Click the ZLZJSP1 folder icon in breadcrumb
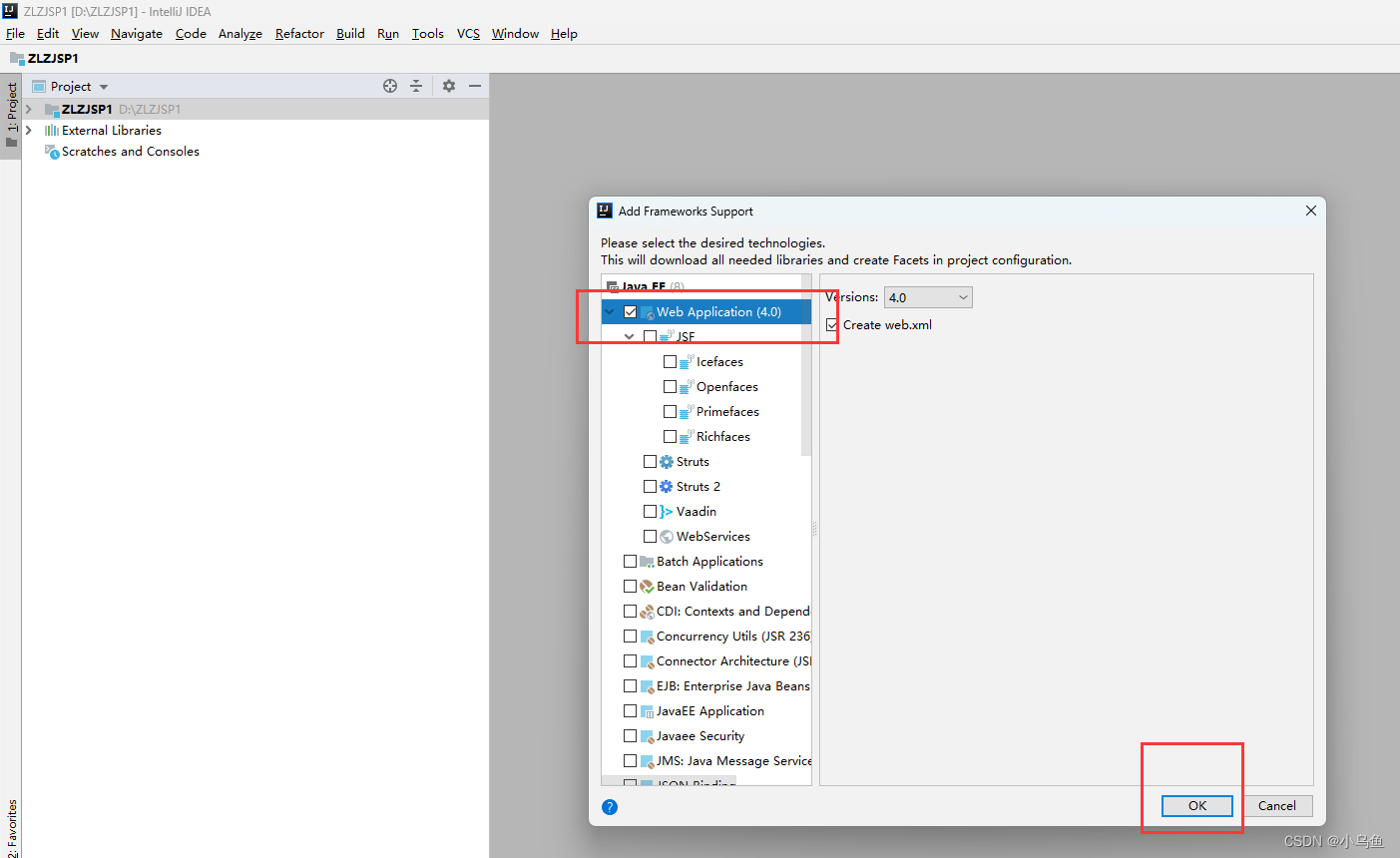The image size is (1400, 858). tap(17, 58)
